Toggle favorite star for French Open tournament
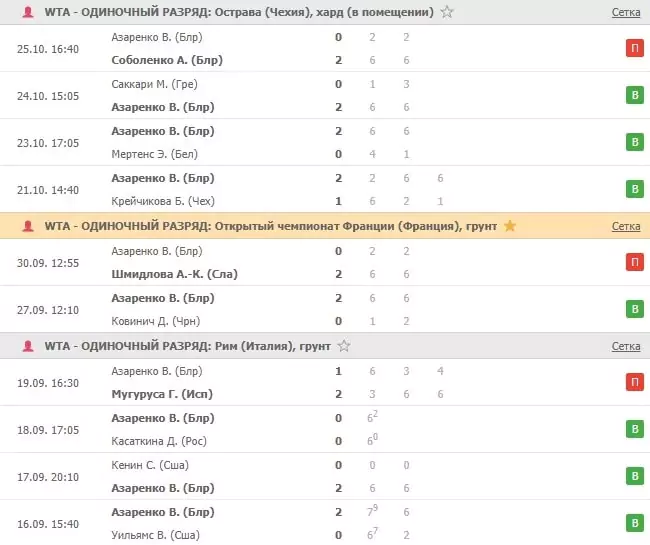Image resolution: width=650 pixels, height=545 pixels. click(509, 226)
